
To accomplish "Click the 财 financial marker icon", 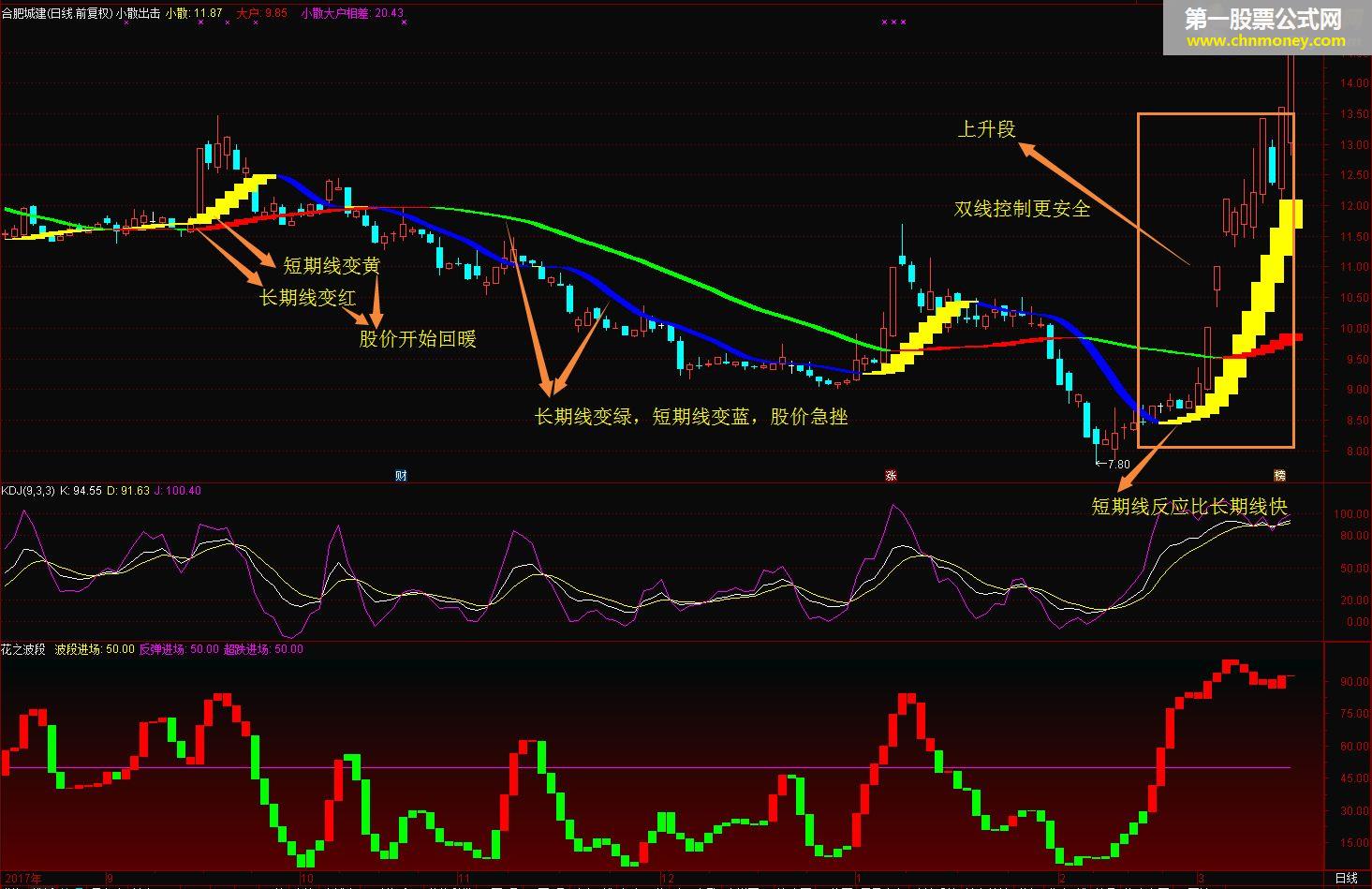I will [x=401, y=476].
